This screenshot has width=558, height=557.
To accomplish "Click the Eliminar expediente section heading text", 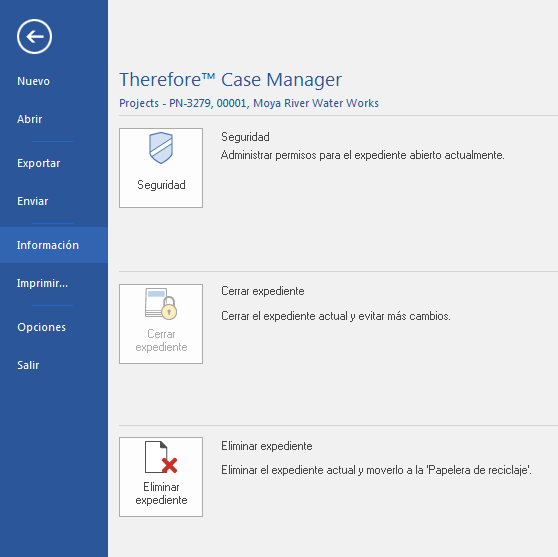I will 267,446.
